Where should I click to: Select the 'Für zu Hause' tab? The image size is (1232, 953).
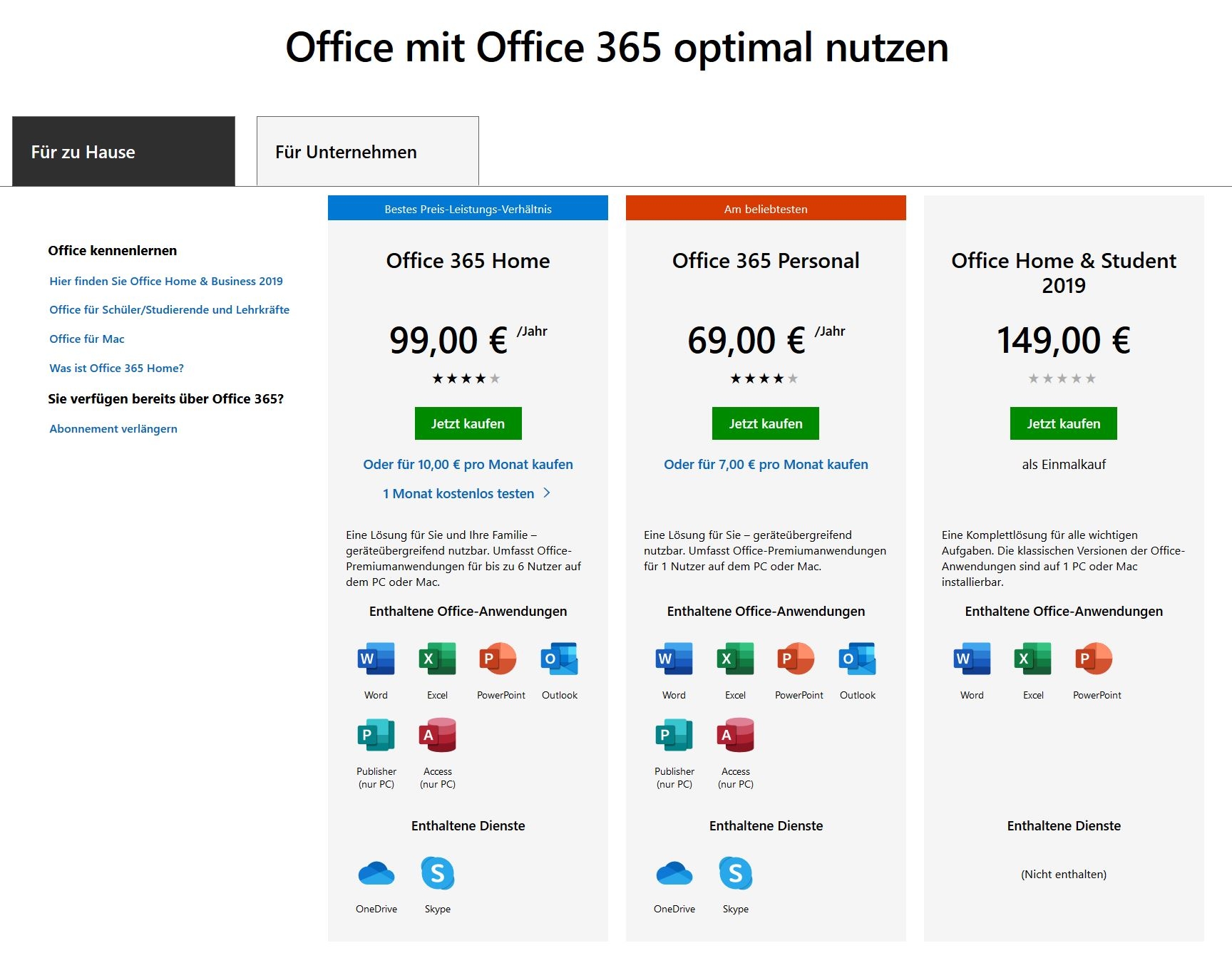point(123,152)
